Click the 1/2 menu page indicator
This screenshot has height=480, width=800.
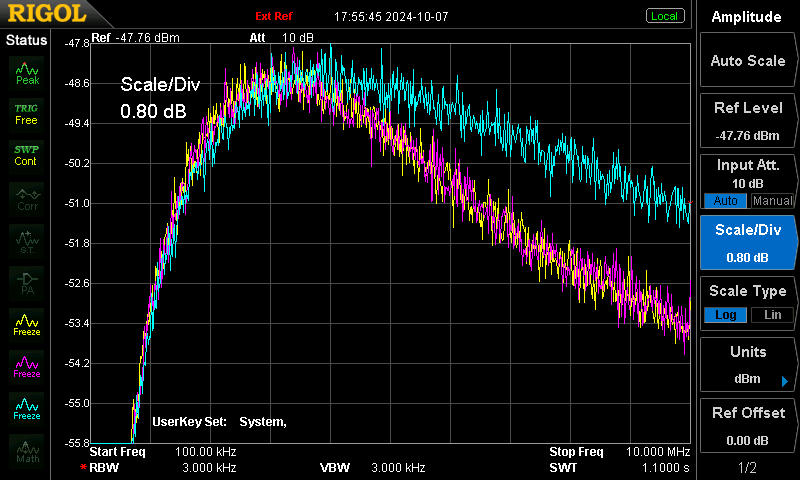tap(747, 467)
